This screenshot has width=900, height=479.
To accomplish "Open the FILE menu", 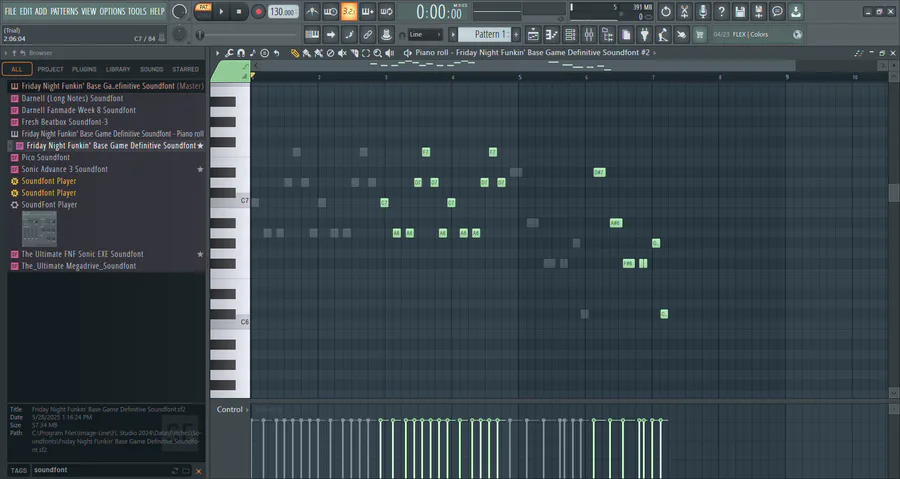I will click(10, 11).
